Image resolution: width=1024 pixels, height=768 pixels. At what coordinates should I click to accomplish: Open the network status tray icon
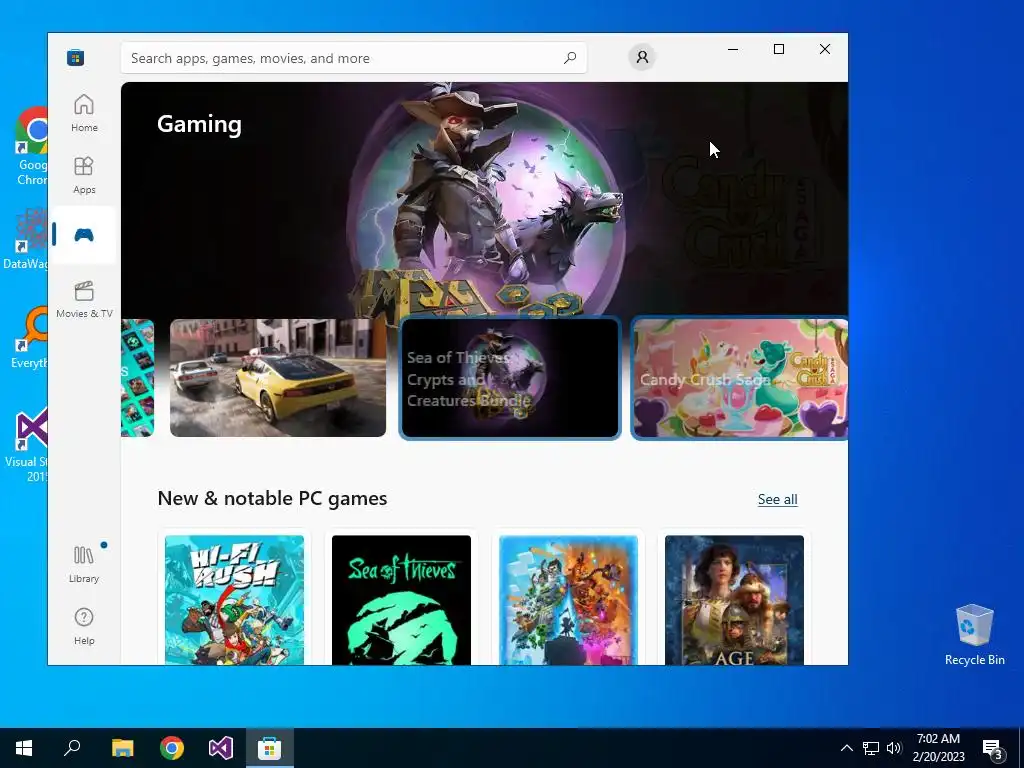tap(871, 748)
